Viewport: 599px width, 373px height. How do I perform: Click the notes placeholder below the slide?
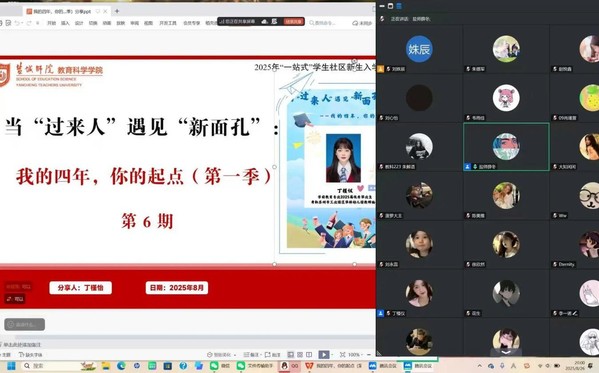click(23, 344)
